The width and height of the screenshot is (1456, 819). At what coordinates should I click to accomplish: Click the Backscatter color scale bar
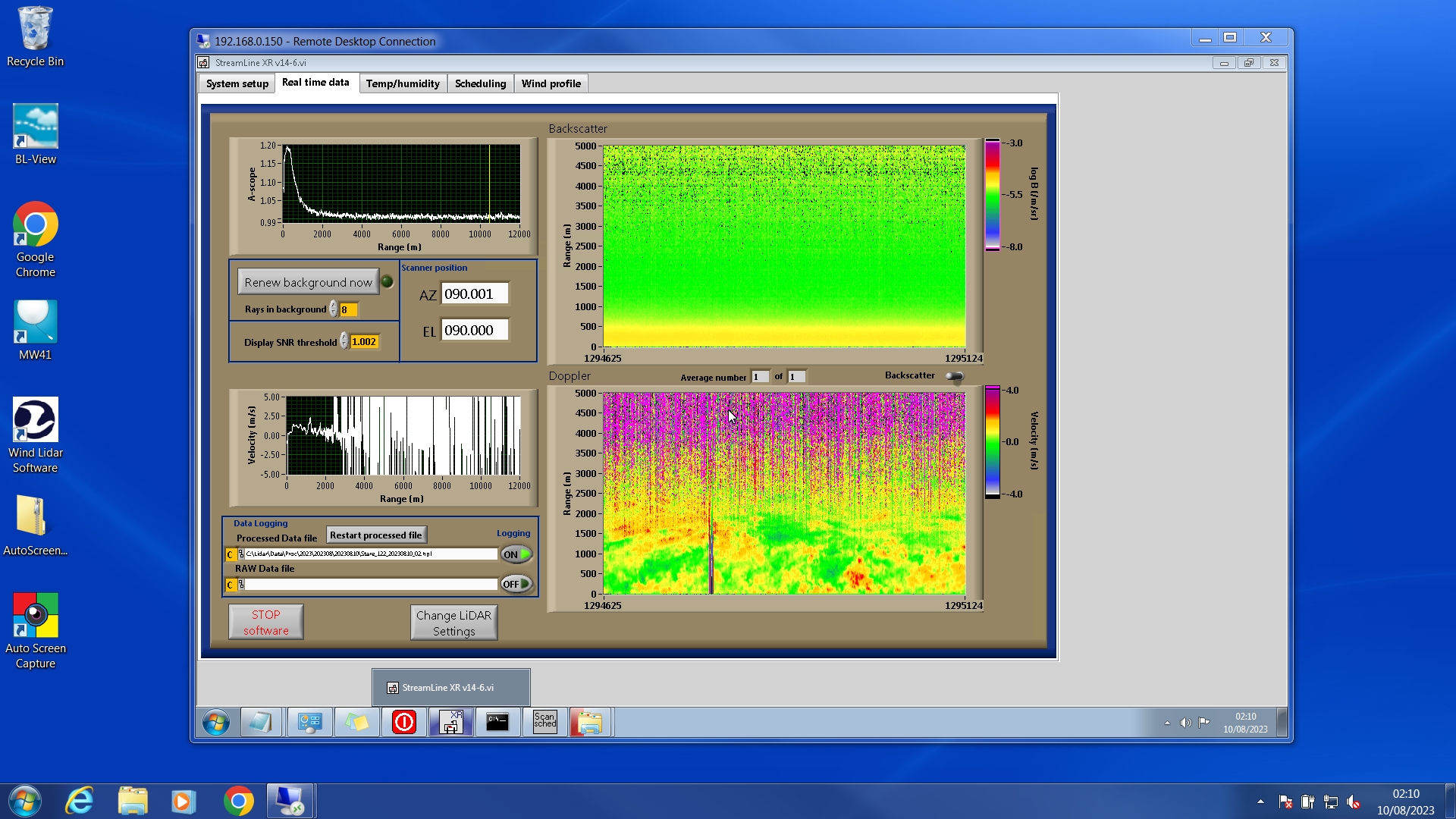992,195
